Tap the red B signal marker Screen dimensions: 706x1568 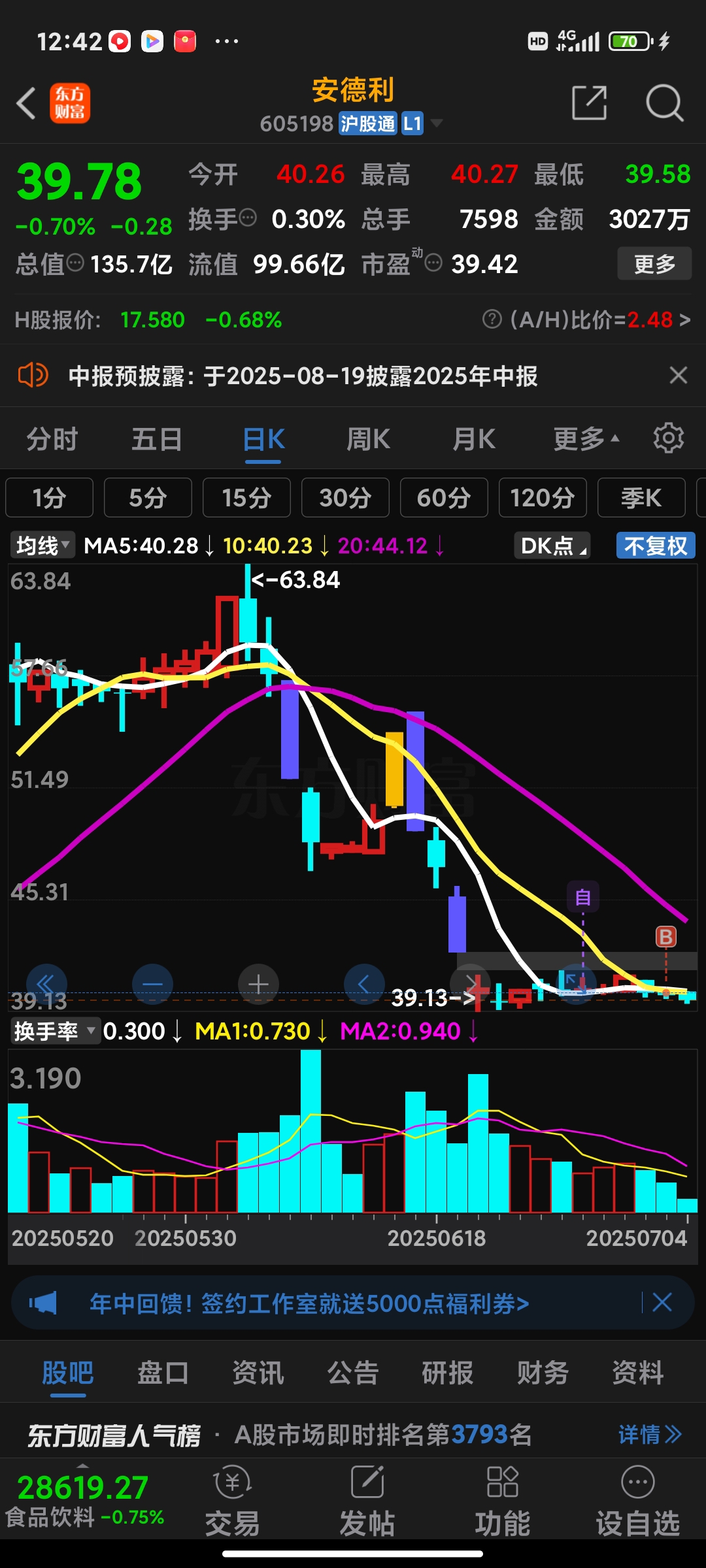666,937
